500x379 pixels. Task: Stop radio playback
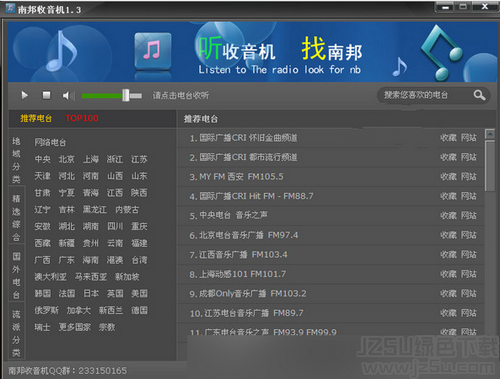(x=46, y=96)
